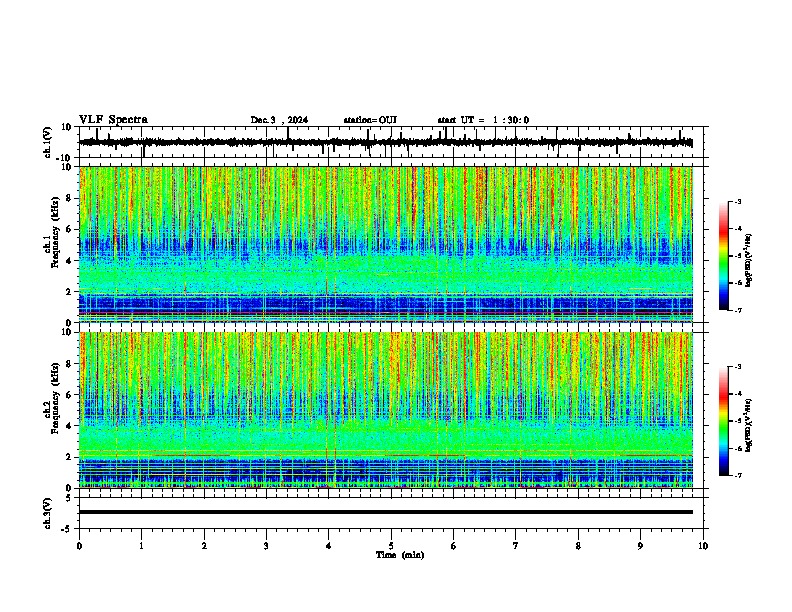
Task: Click the "ch.3(V)" axis label
Action: click(x=48, y=513)
